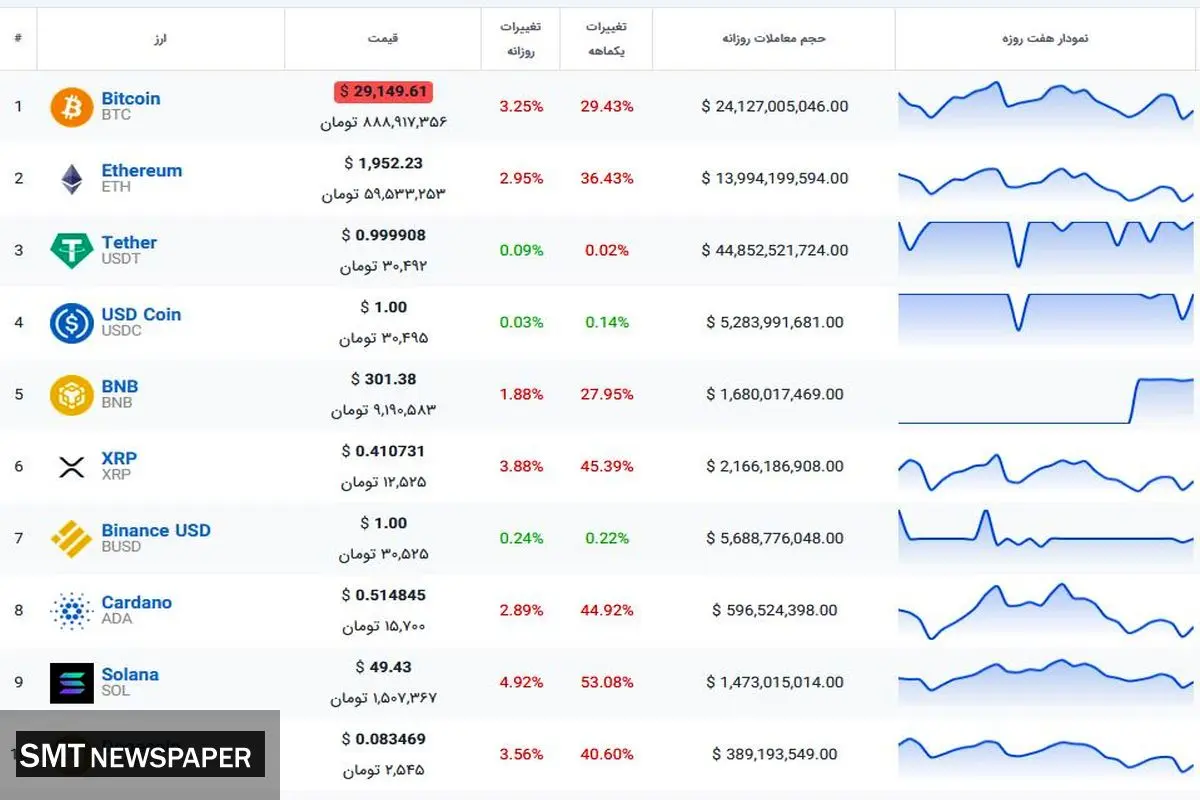Screen dimensions: 1200x800
Task: Open the Binance USD link
Action: pyautogui.click(x=156, y=531)
